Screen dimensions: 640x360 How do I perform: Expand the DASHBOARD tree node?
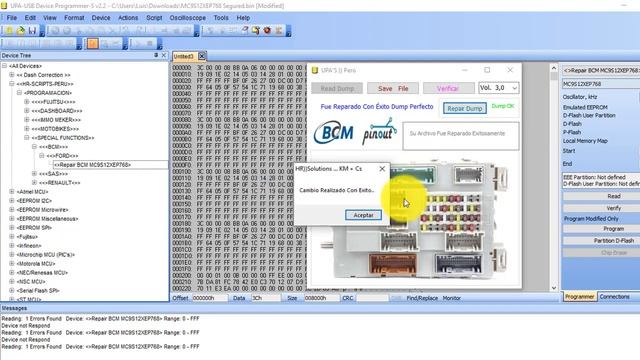(x=27, y=111)
